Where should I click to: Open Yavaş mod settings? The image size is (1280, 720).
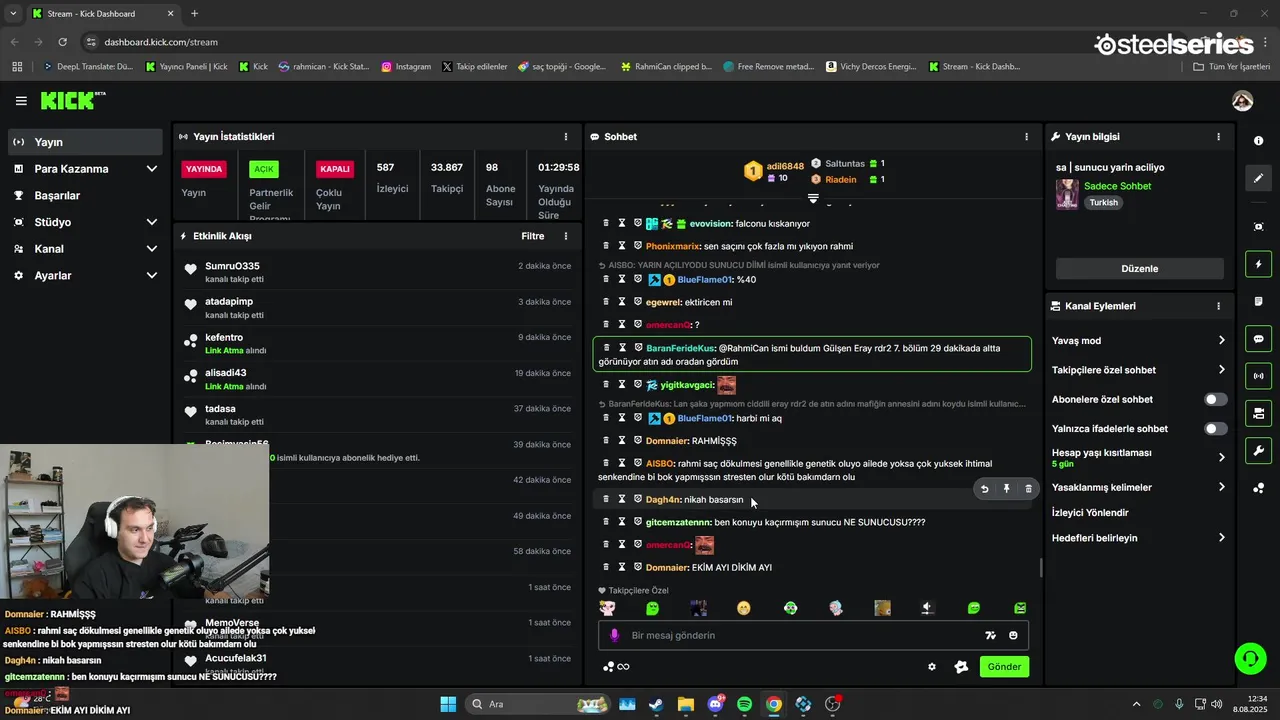(x=1138, y=340)
